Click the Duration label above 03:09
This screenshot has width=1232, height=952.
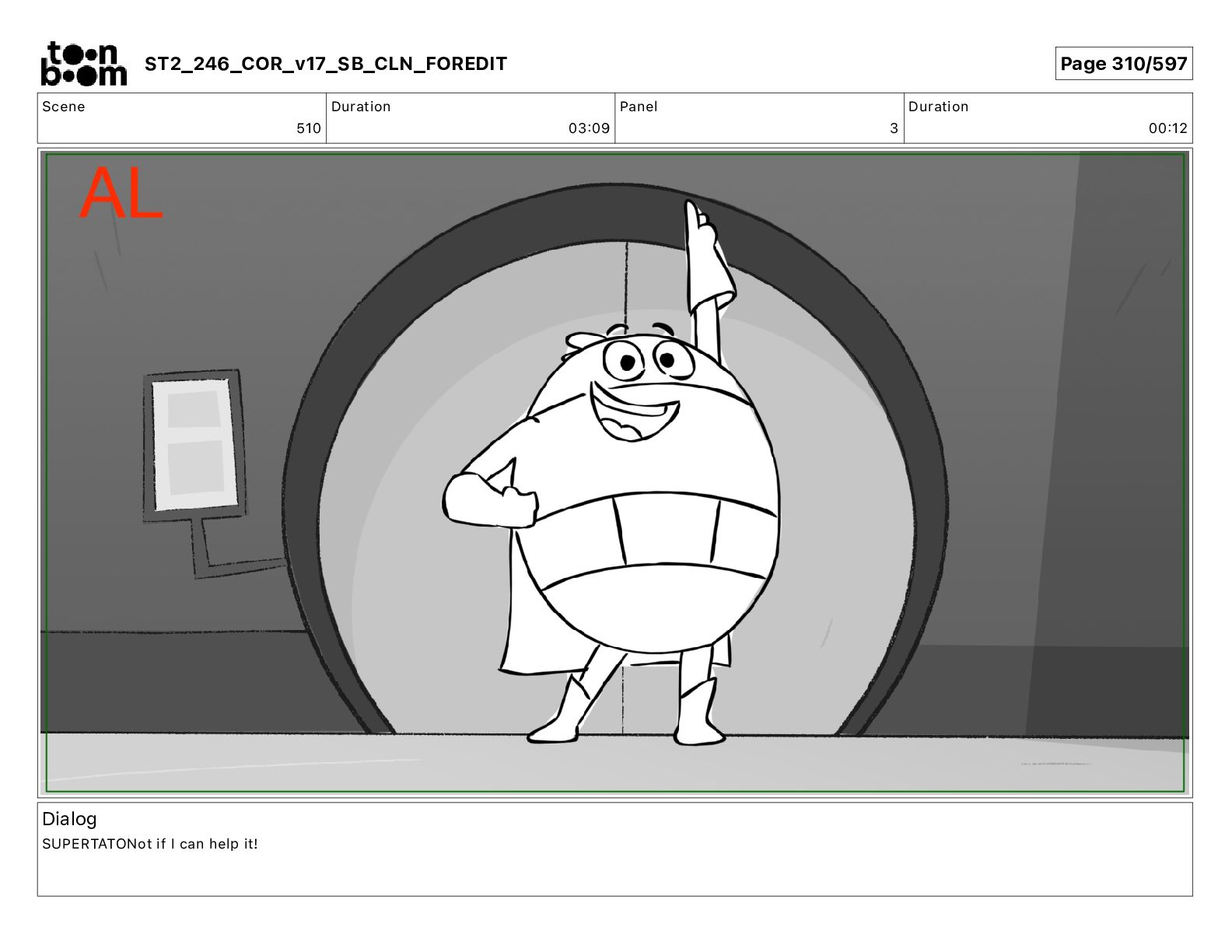pyautogui.click(x=361, y=107)
